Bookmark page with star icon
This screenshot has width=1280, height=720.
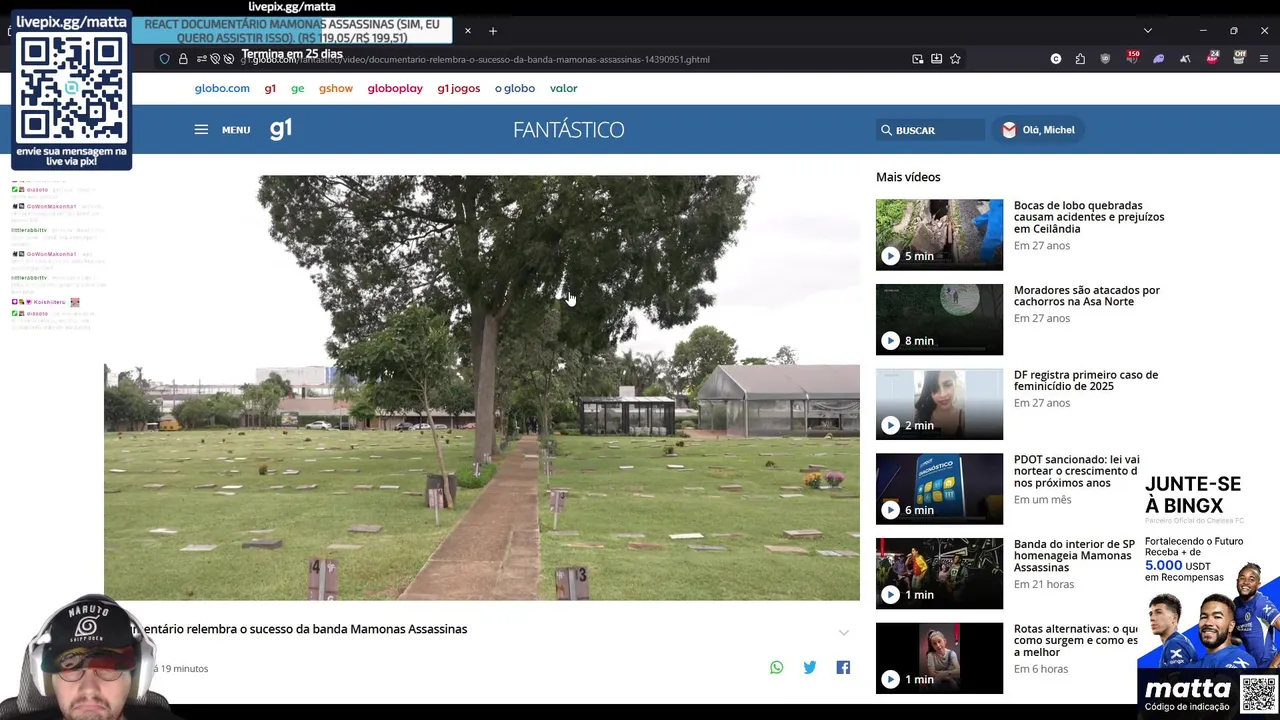(x=955, y=59)
